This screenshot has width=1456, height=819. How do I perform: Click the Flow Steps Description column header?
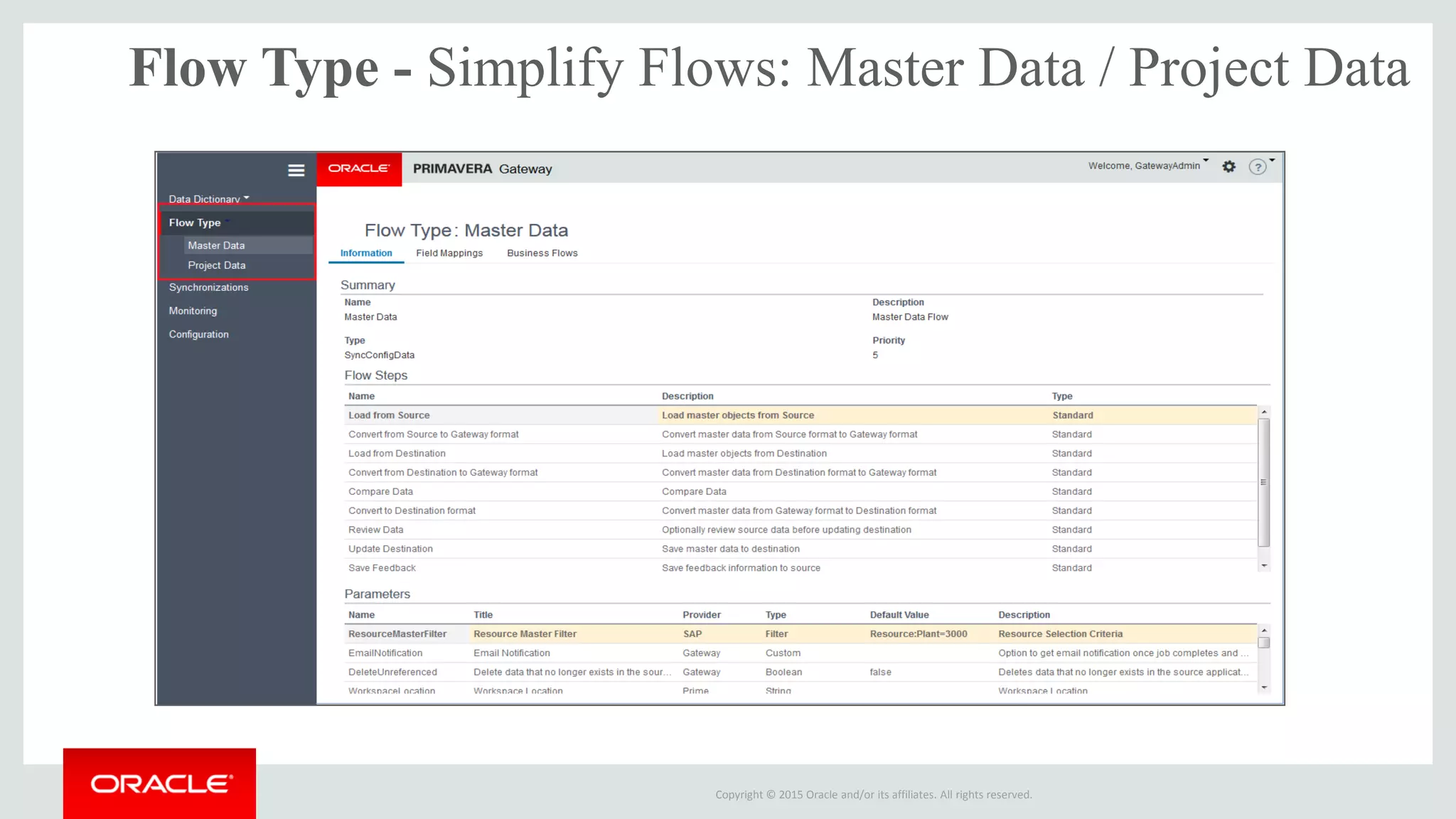pyautogui.click(x=687, y=396)
